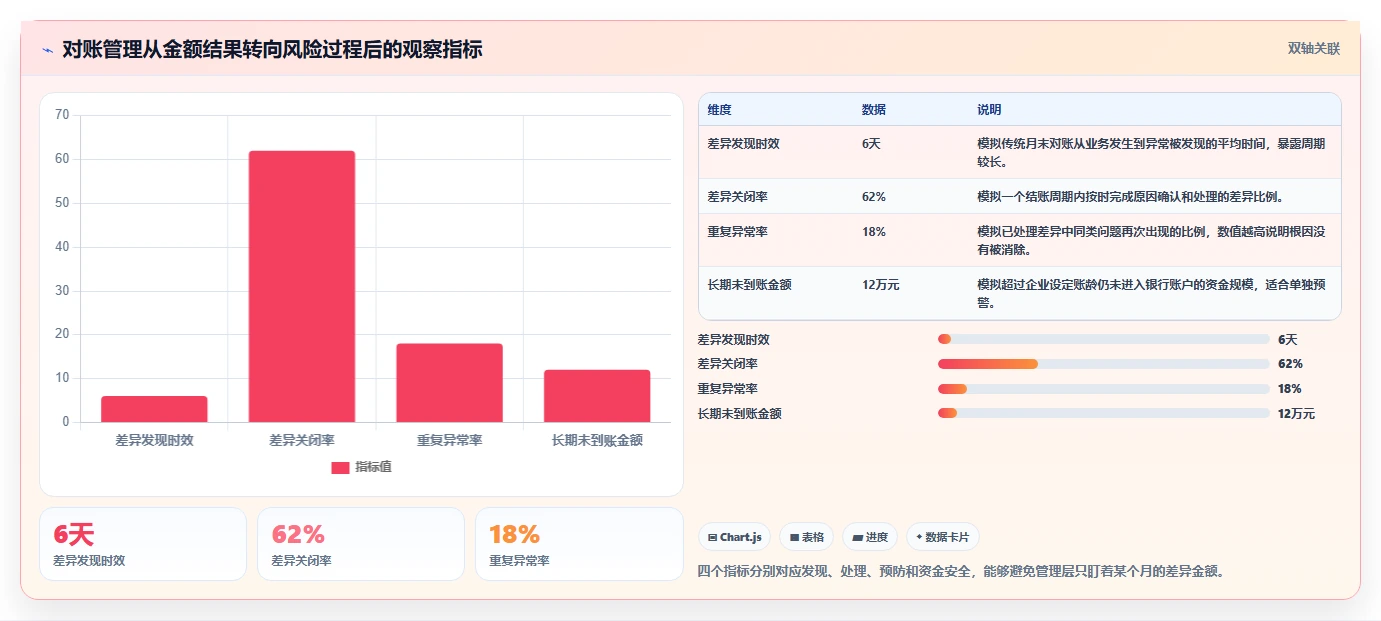
Task: Select the 62% data card
Action: [x=361, y=544]
